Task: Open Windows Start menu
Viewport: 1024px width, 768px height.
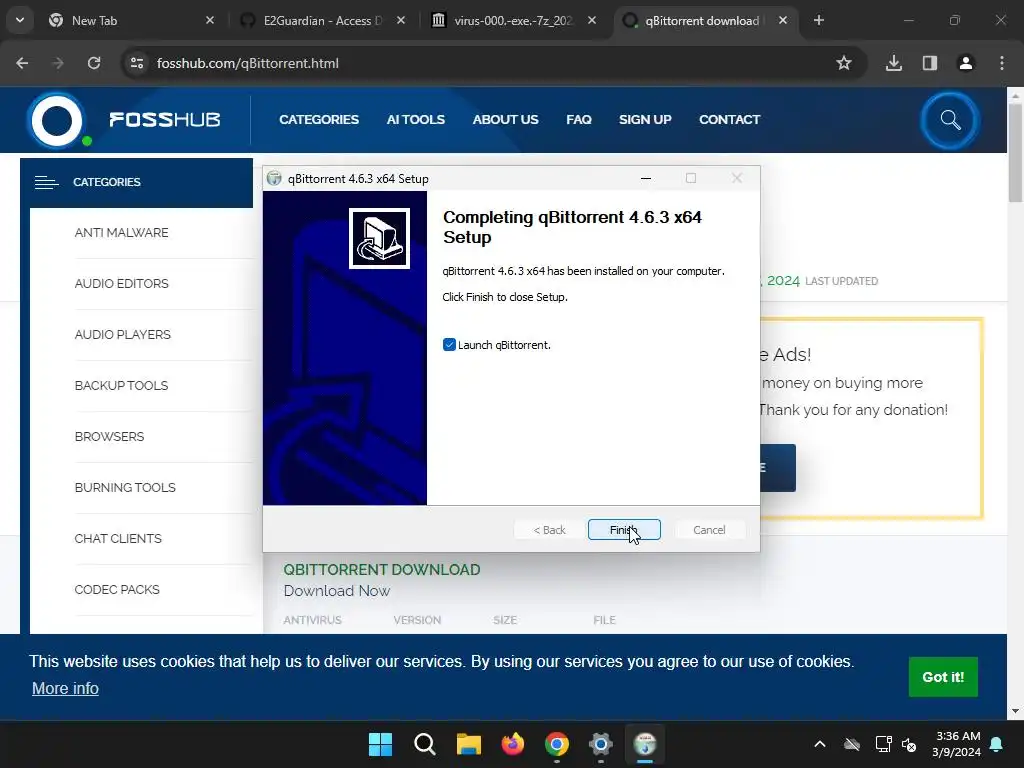Action: 380,744
